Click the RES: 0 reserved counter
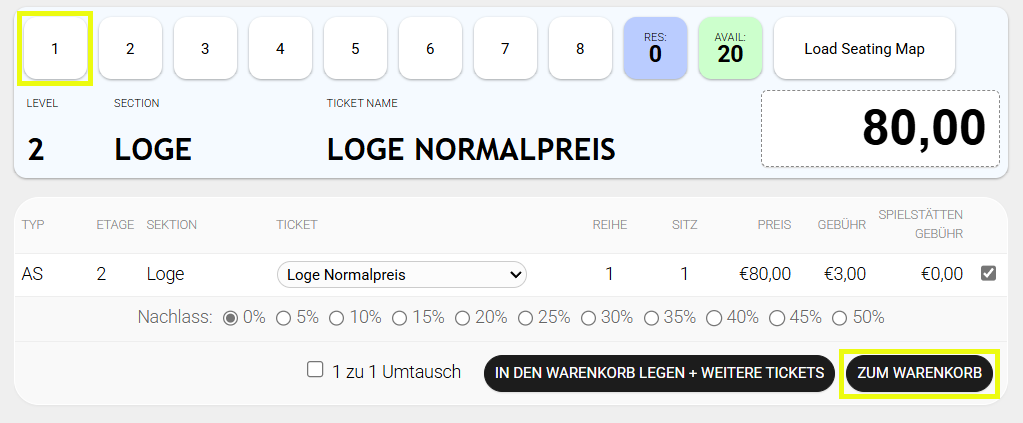 pos(655,48)
